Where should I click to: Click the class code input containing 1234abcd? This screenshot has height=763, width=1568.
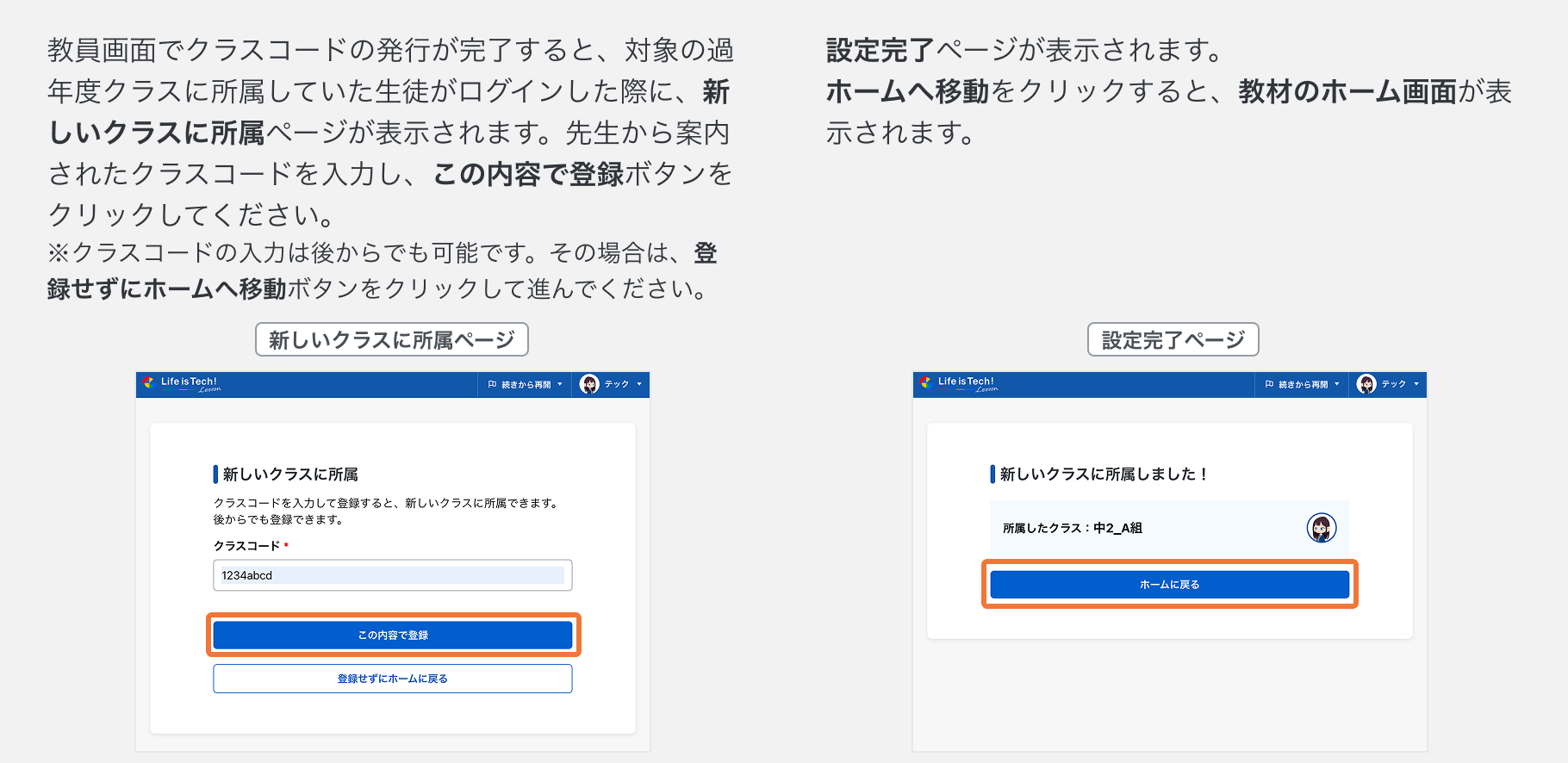pyautogui.click(x=393, y=574)
